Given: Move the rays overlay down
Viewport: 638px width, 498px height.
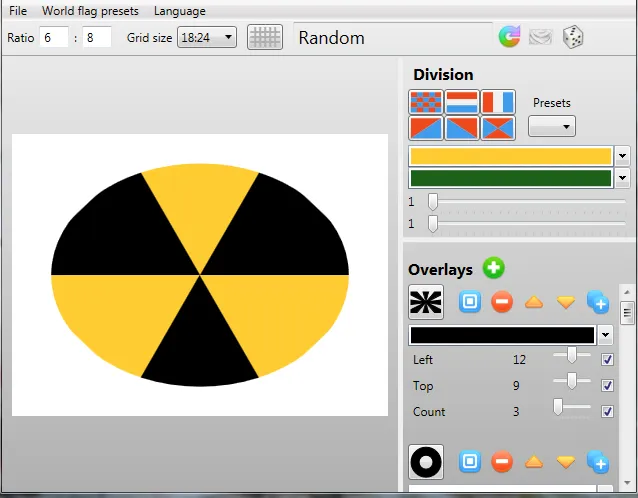Looking at the screenshot, I should [x=566, y=302].
